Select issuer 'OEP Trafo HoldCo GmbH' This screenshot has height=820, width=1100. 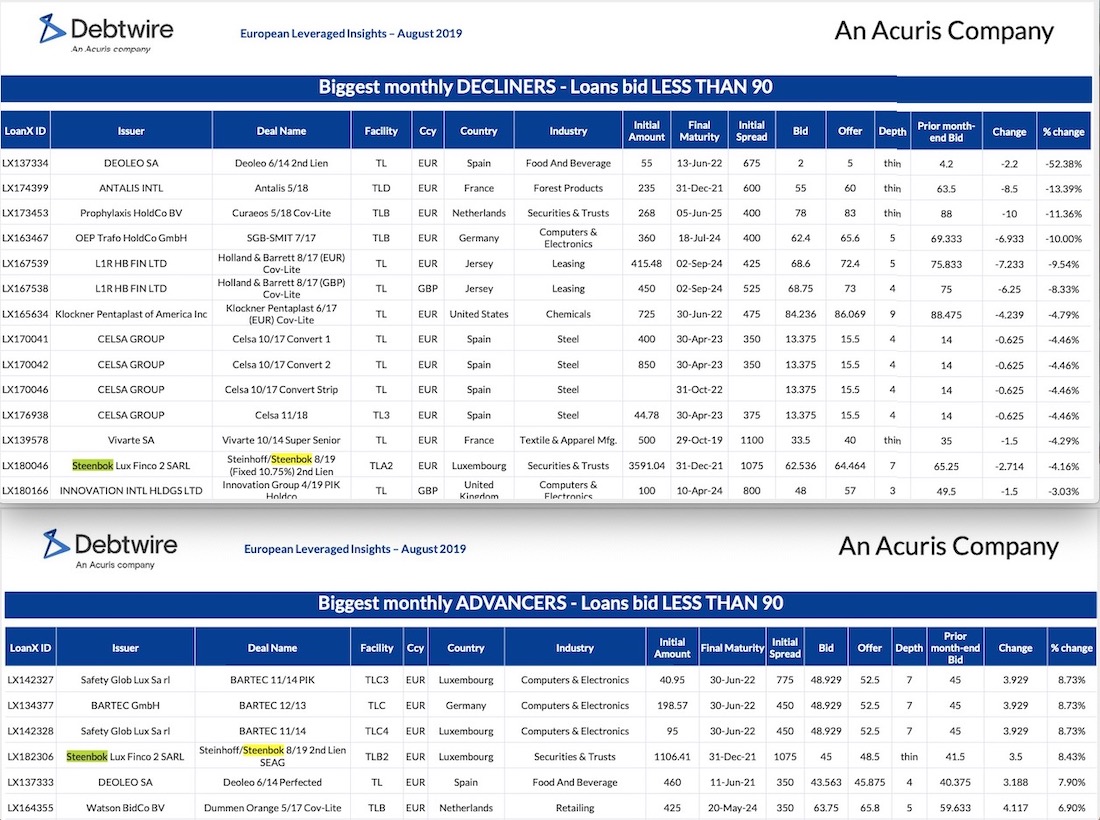pyautogui.click(x=131, y=238)
